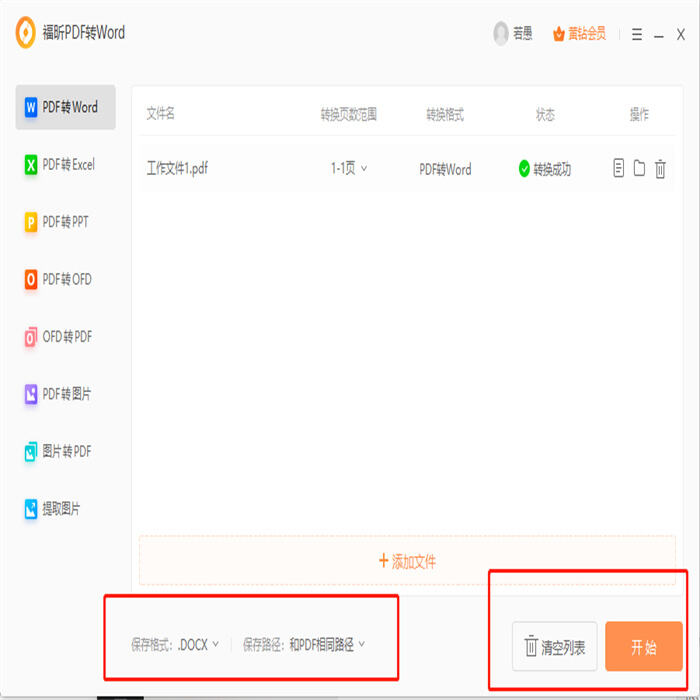
Task: Open the 提取图片 sidebar tab
Action: (x=66, y=509)
